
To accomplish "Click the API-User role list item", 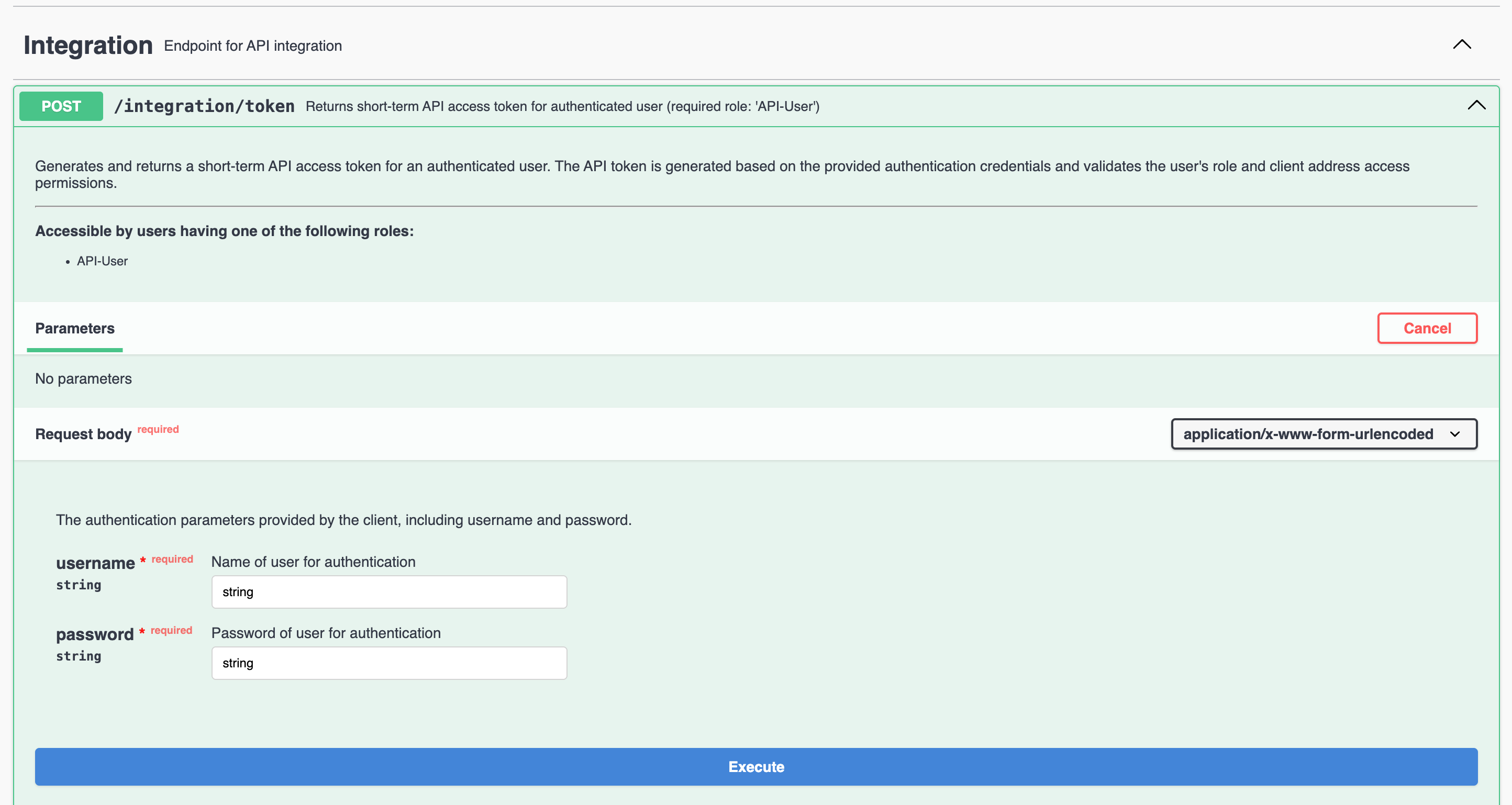I will (102, 261).
